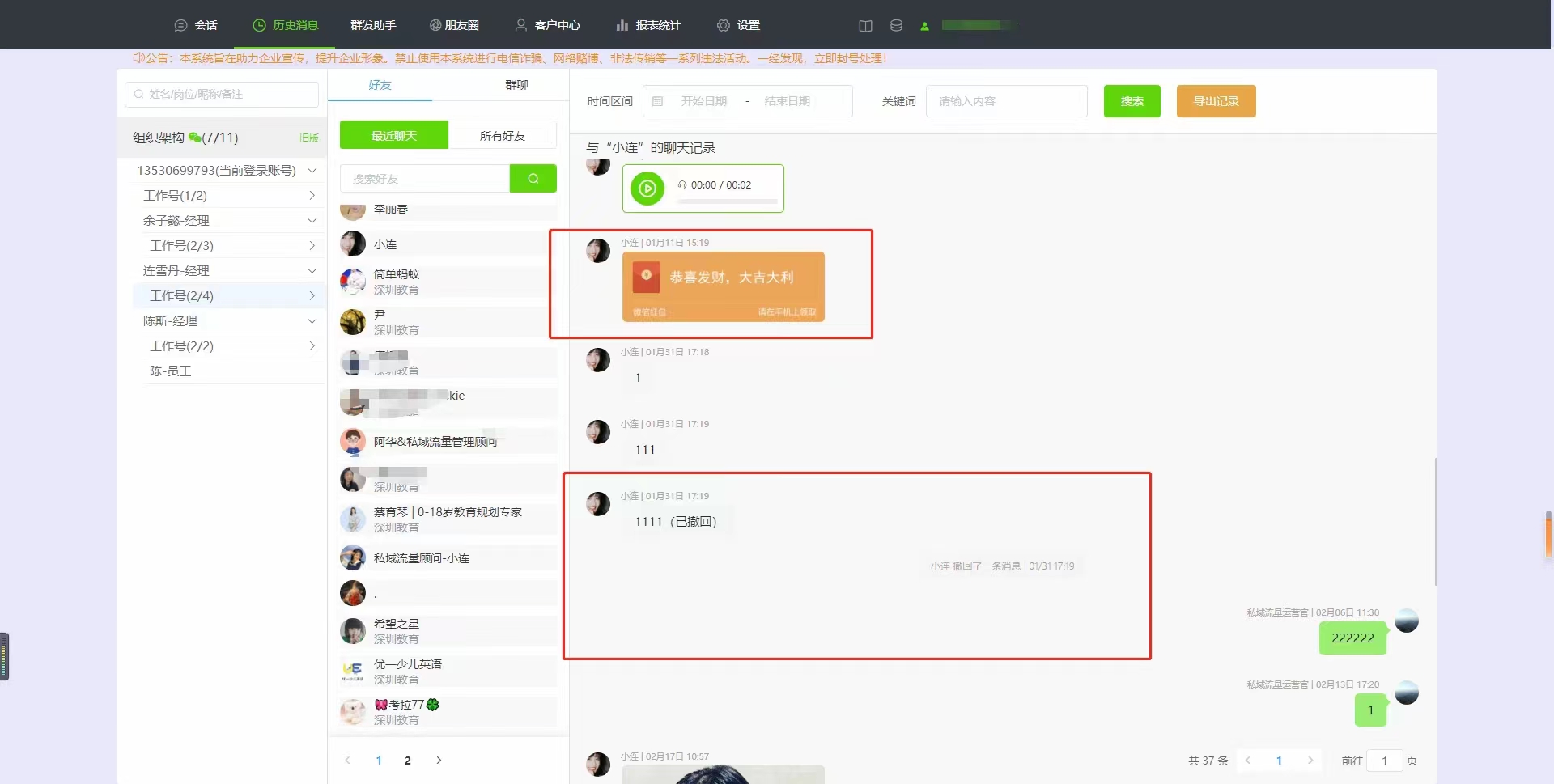1554x784 pixels.
Task: Open the 设置 settings gear icon
Action: 723,25
